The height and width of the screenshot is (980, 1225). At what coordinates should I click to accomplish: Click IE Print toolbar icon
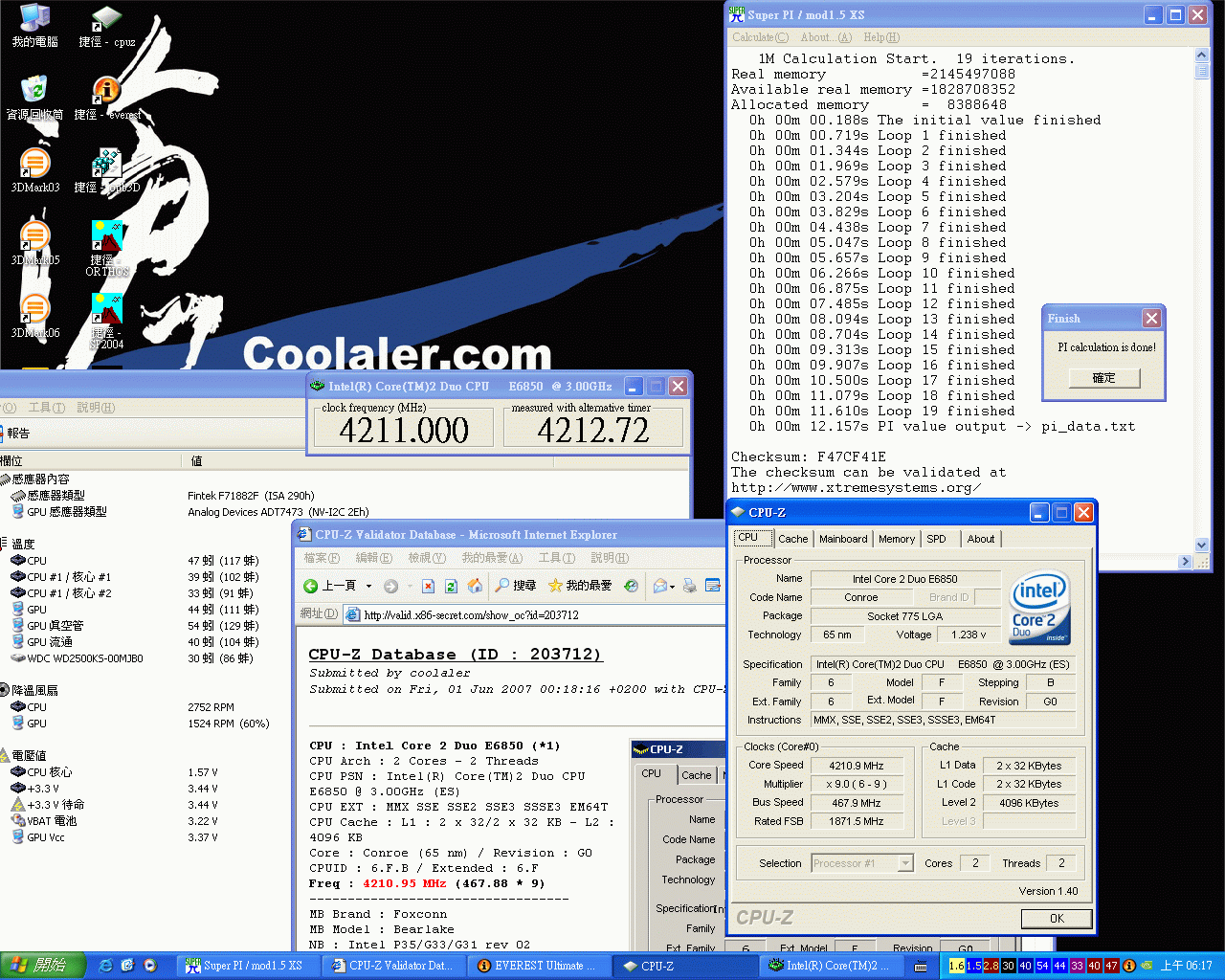click(x=689, y=586)
